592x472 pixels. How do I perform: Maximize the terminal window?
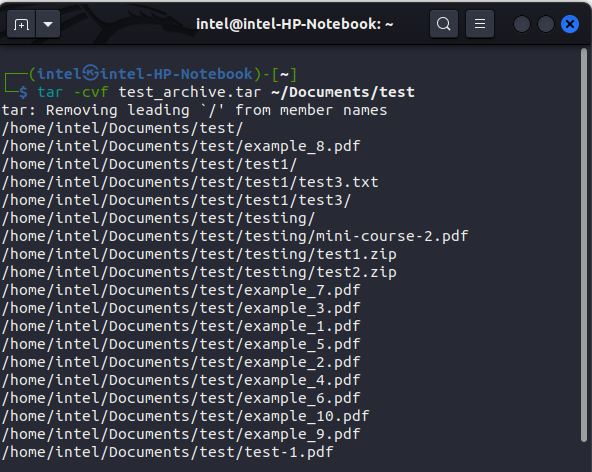point(546,25)
